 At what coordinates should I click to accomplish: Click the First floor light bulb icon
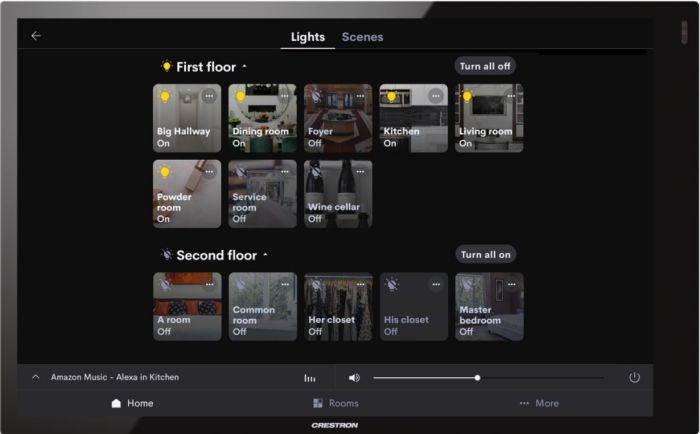coord(166,67)
